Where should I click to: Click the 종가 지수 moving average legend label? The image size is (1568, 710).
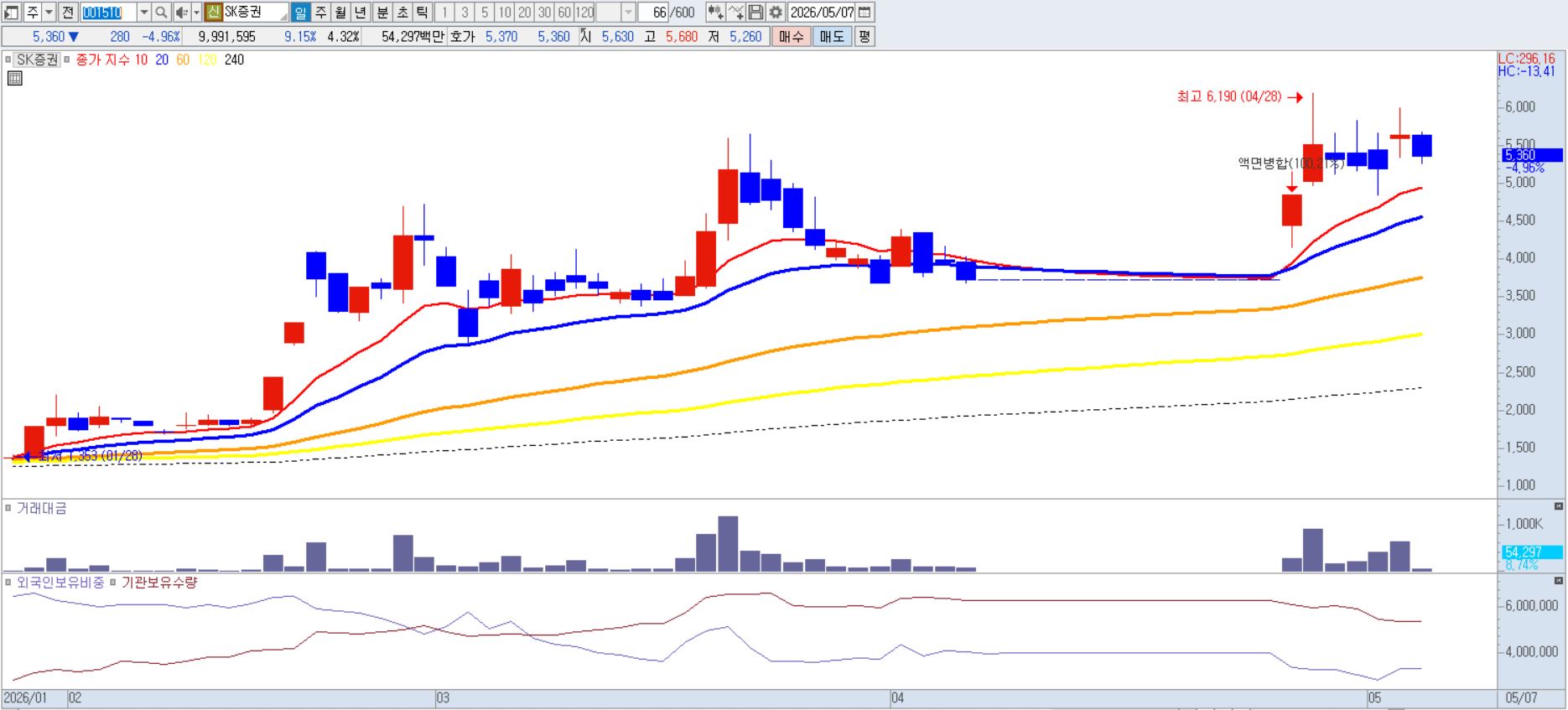(102, 60)
